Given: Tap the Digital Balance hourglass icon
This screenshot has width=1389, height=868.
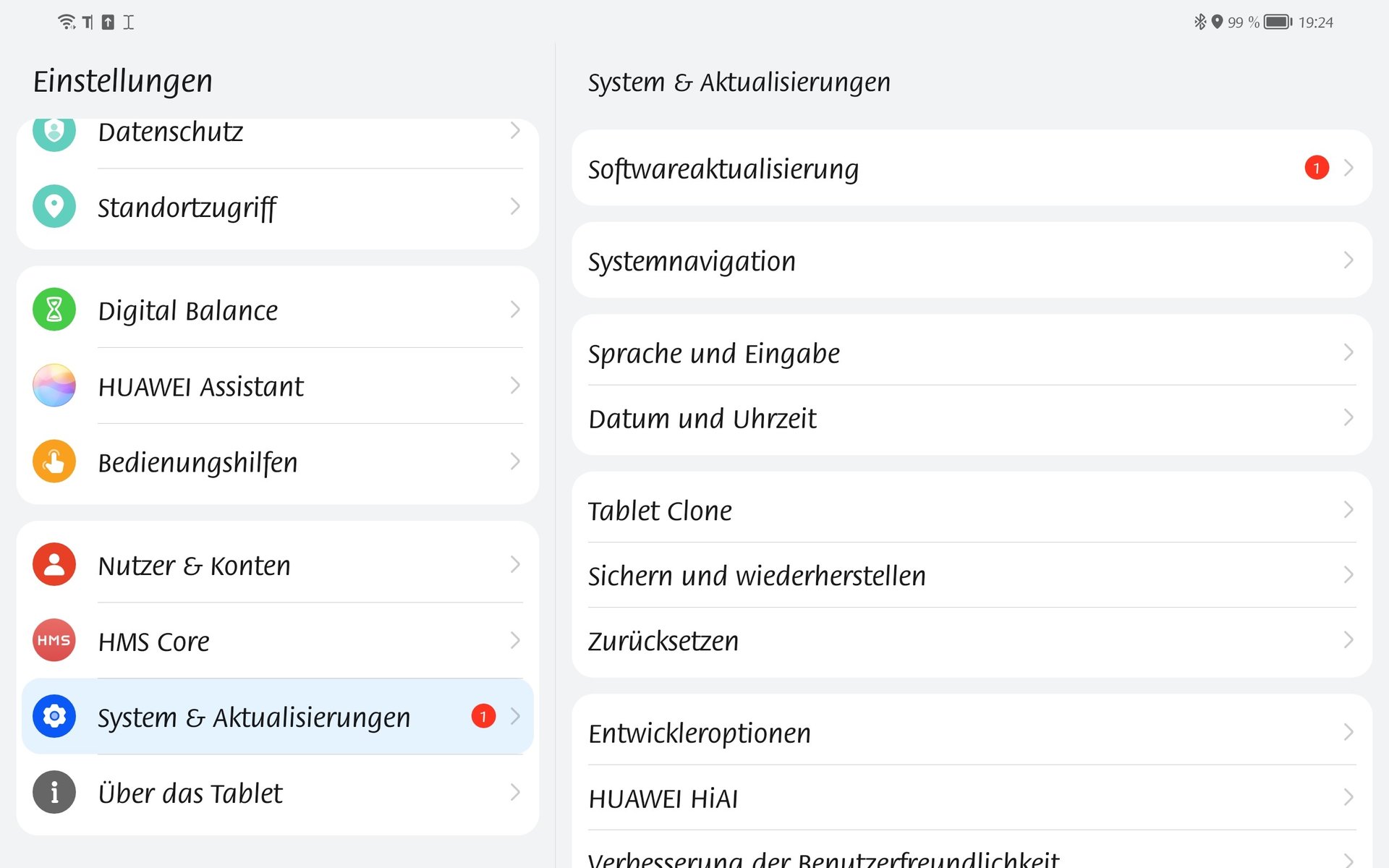Looking at the screenshot, I should pos(54,310).
